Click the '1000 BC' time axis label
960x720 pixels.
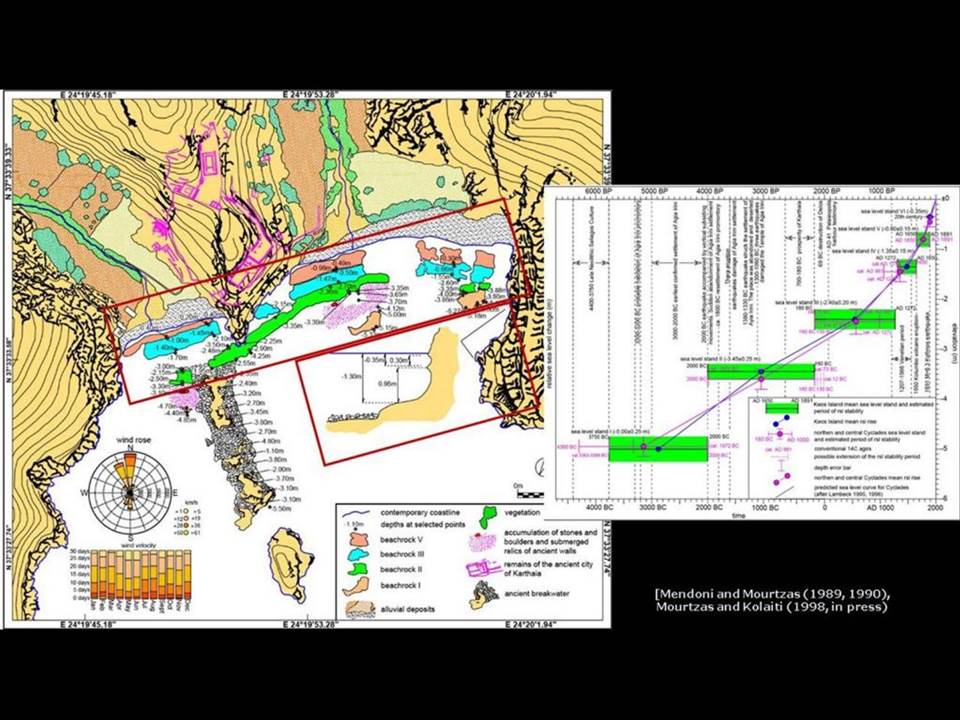click(x=767, y=508)
